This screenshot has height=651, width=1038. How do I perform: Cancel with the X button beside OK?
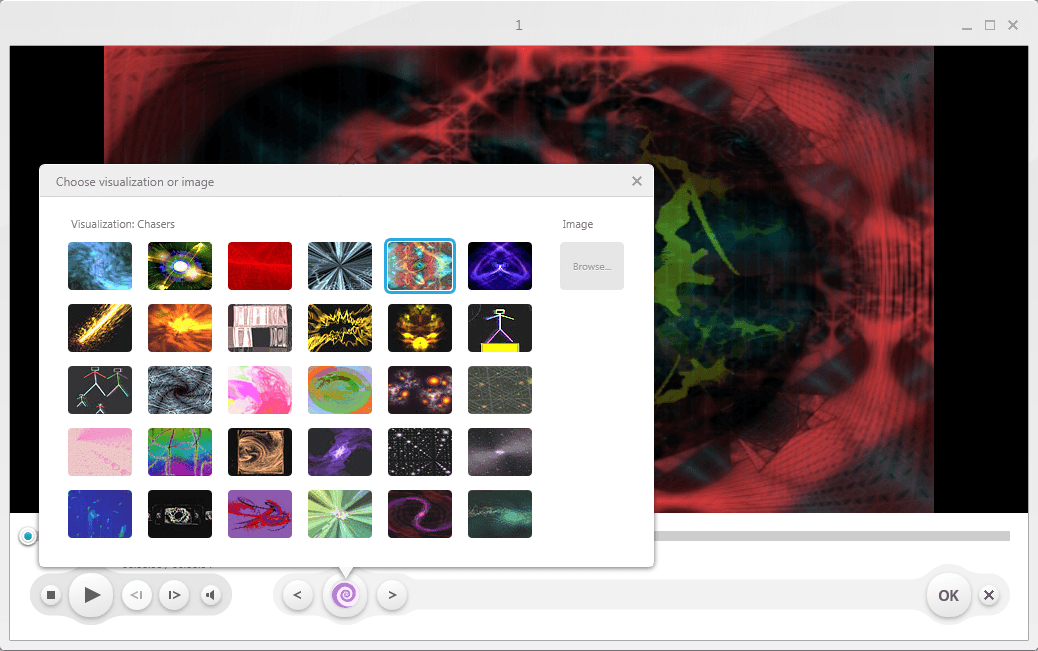click(x=989, y=596)
